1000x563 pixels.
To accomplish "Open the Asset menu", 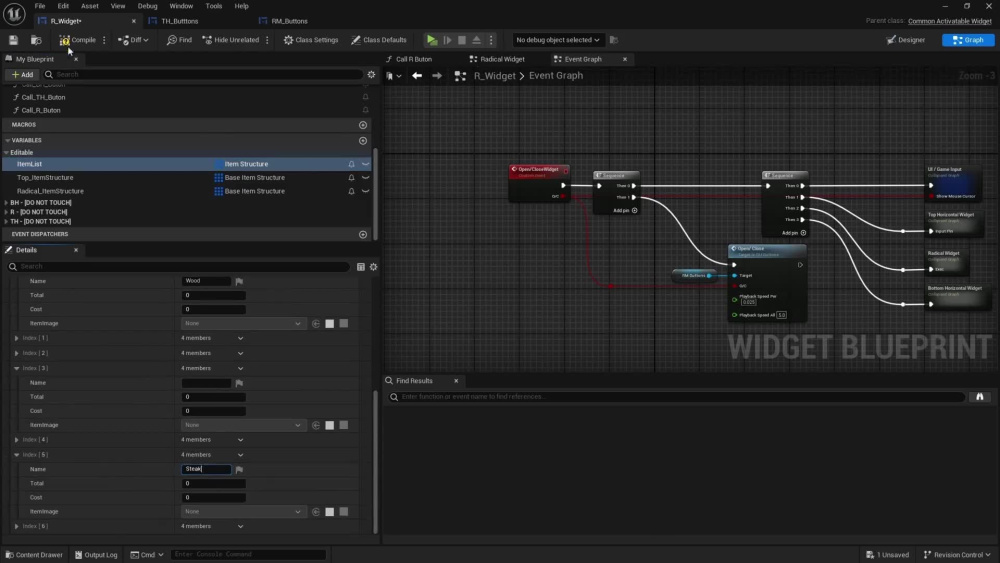I will click(90, 6).
